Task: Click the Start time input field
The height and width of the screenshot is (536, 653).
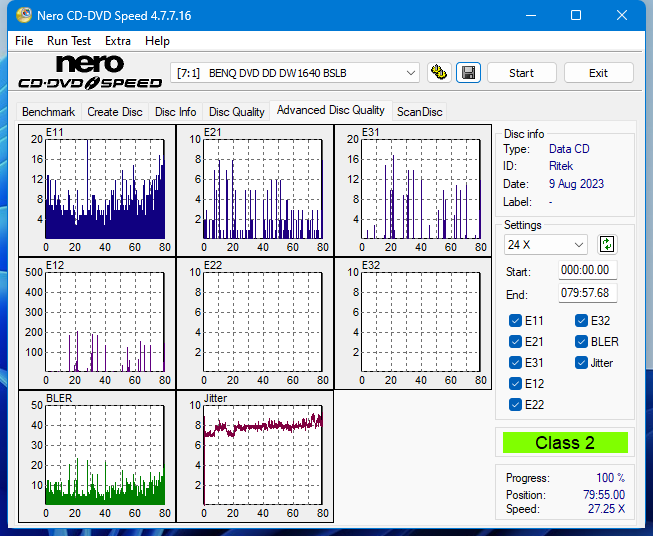Action: click(587, 270)
